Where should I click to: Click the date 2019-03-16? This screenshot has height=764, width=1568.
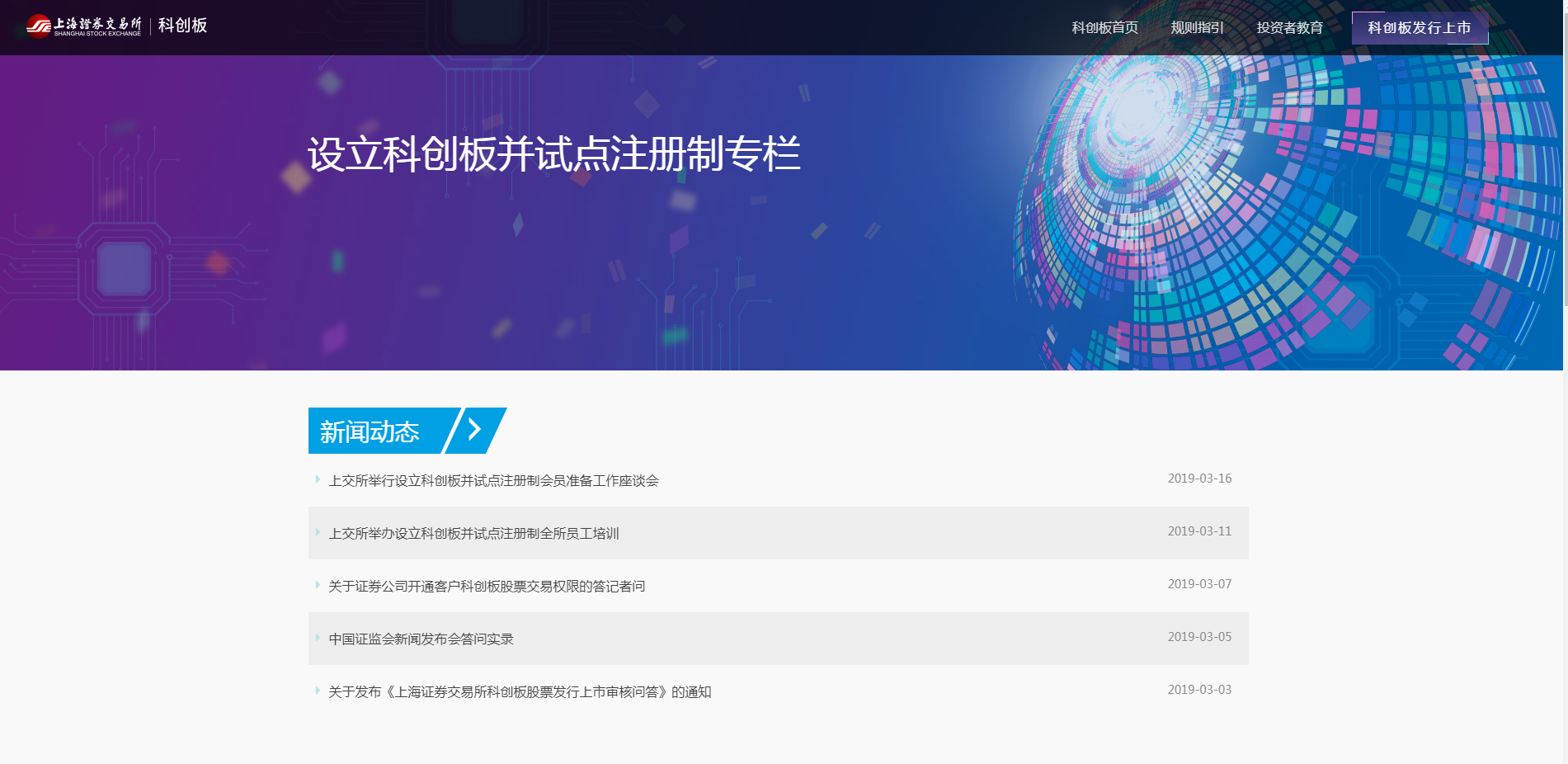click(x=1199, y=479)
